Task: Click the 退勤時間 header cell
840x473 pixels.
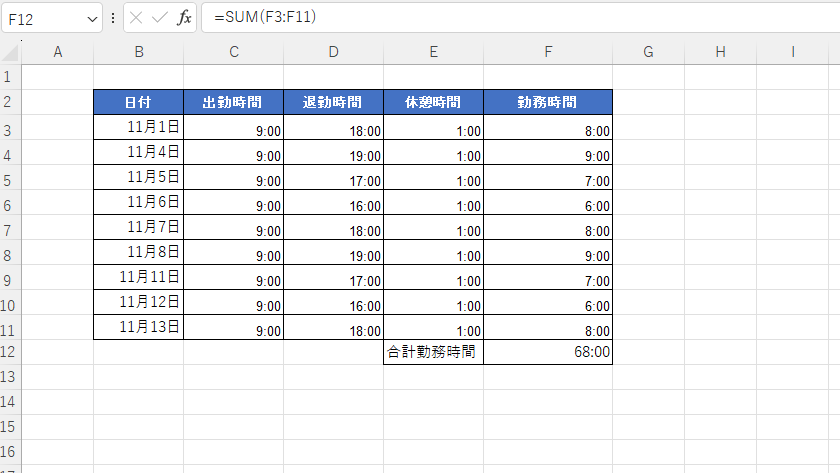Action: [x=333, y=102]
